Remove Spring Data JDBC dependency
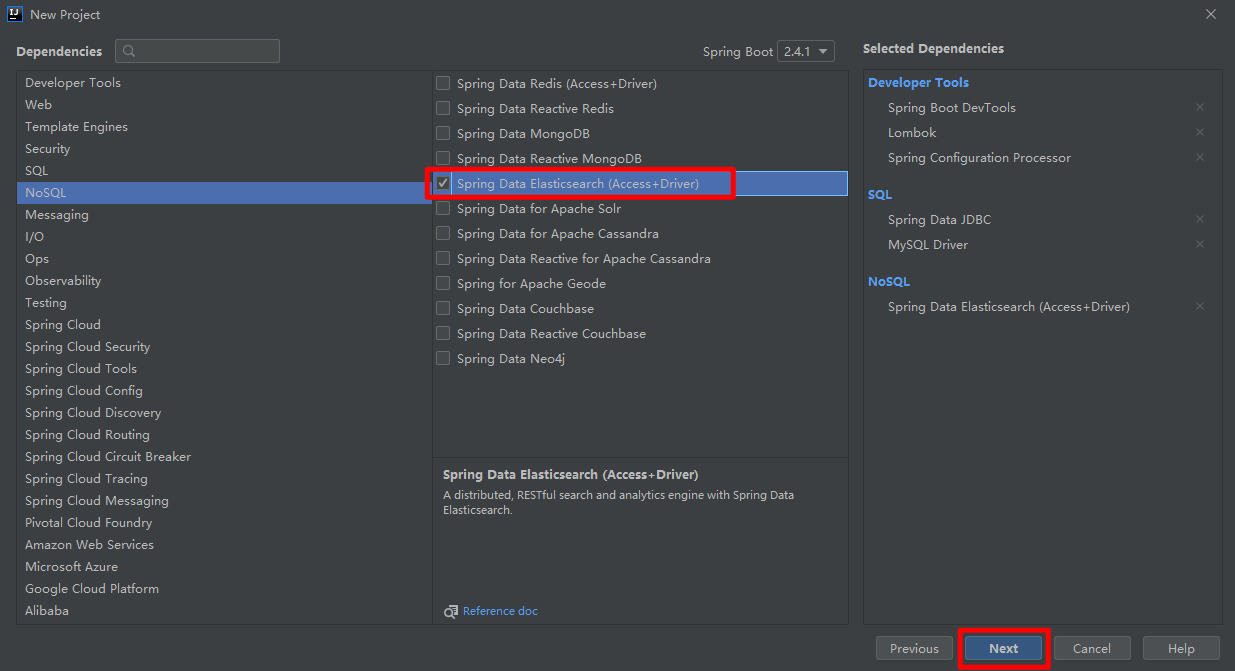1235x671 pixels. point(1200,219)
